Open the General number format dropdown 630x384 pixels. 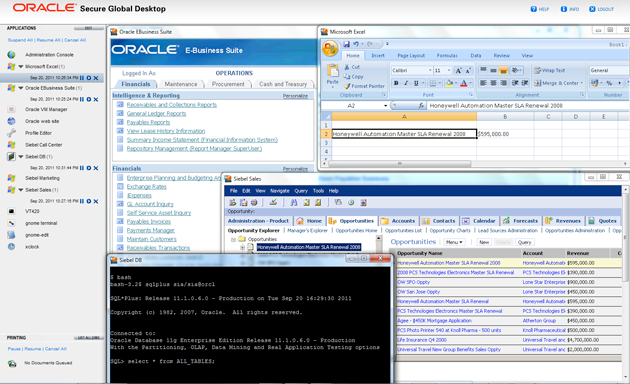click(x=609, y=71)
